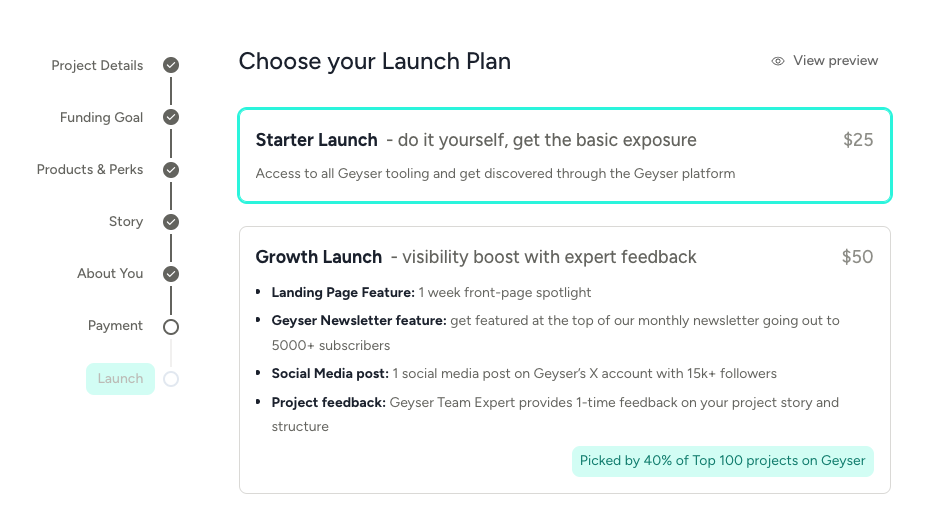The image size is (940, 507).
Task: Navigate to Products & Perks step
Action: (90, 170)
